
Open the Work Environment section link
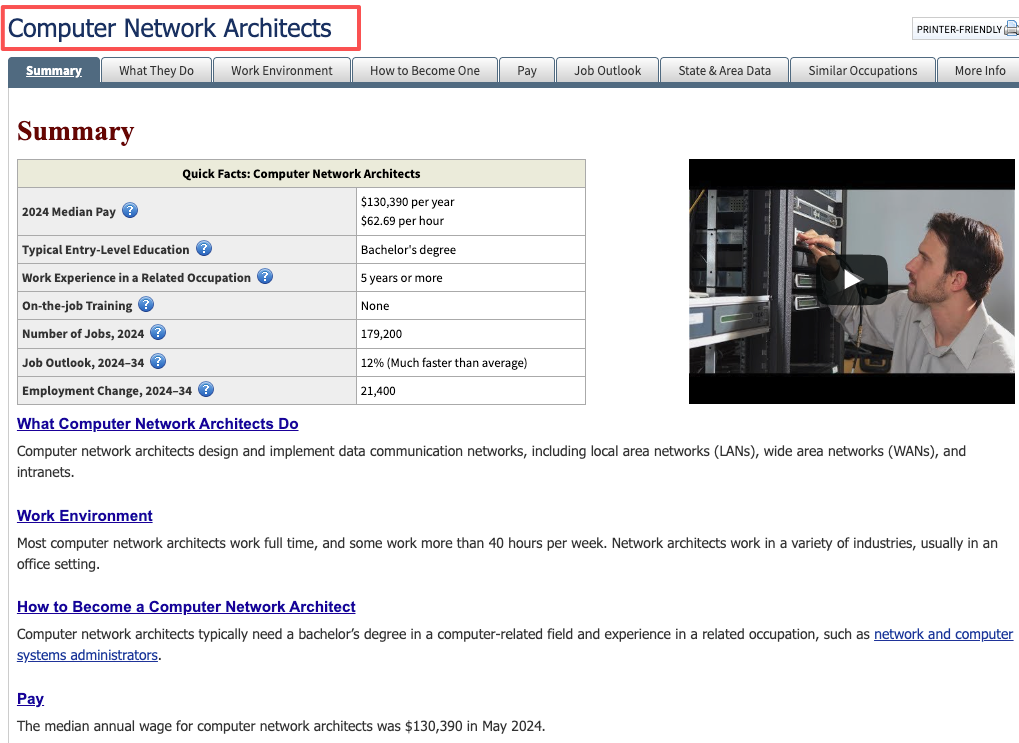(84, 515)
